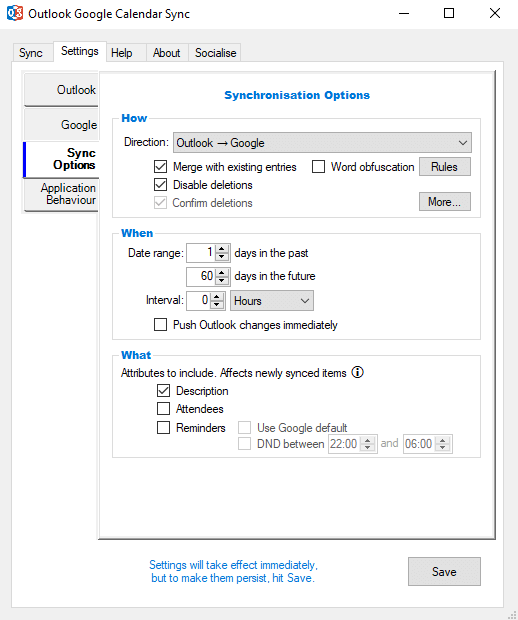Open the Direction dropdown
Image resolution: width=518 pixels, height=620 pixels.
click(322, 142)
